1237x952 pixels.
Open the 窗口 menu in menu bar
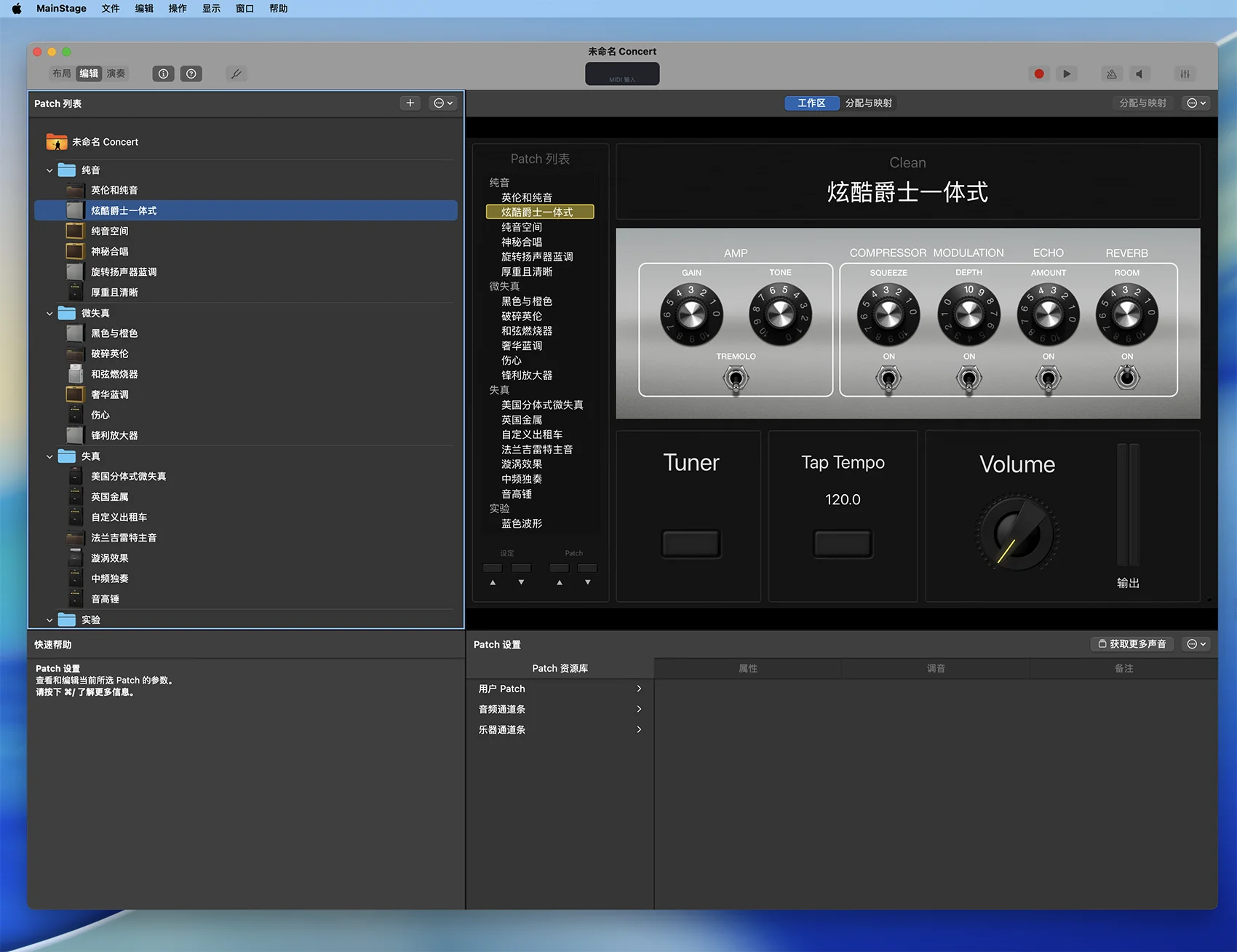244,9
